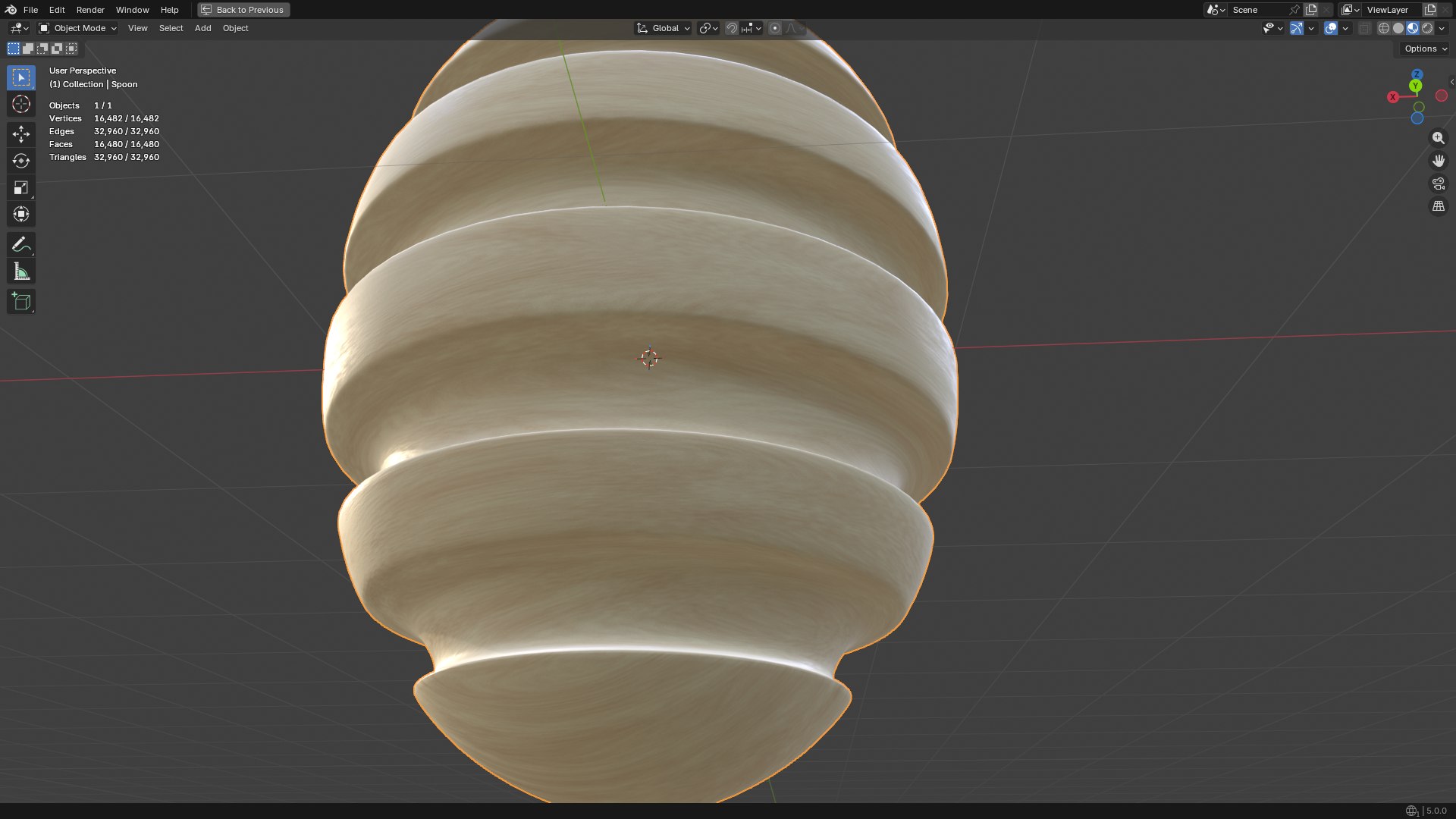Click the Zoom view magnifier icon
This screenshot has height=819, width=1456.
coord(1438,138)
